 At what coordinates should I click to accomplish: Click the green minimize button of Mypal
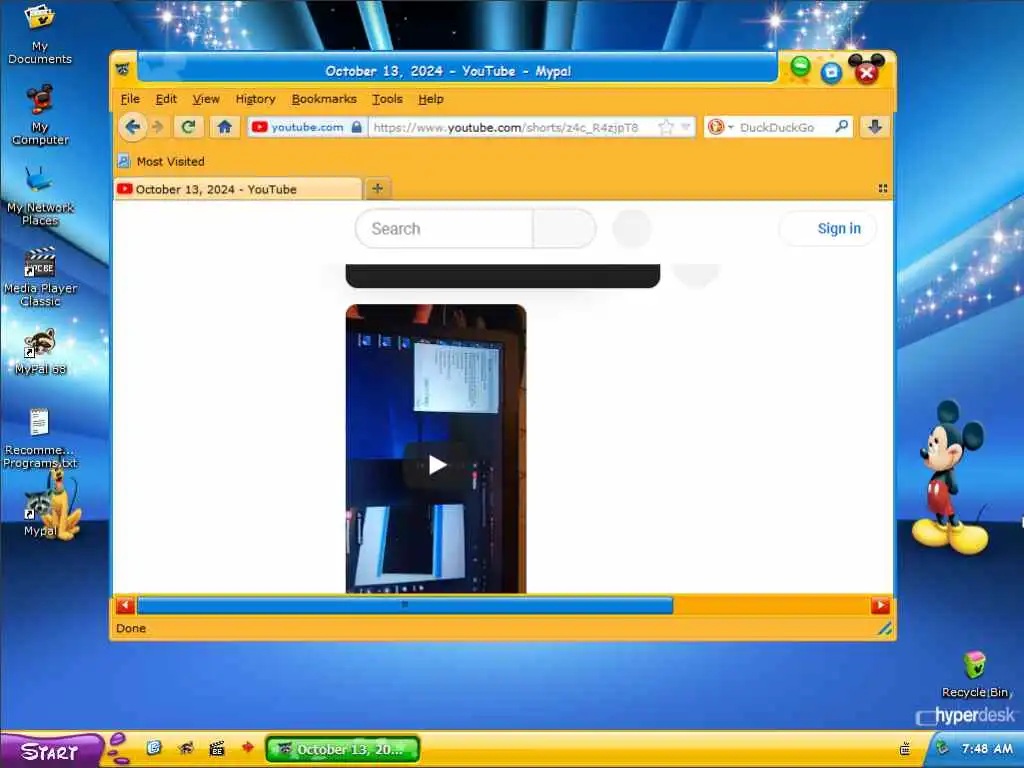point(800,67)
